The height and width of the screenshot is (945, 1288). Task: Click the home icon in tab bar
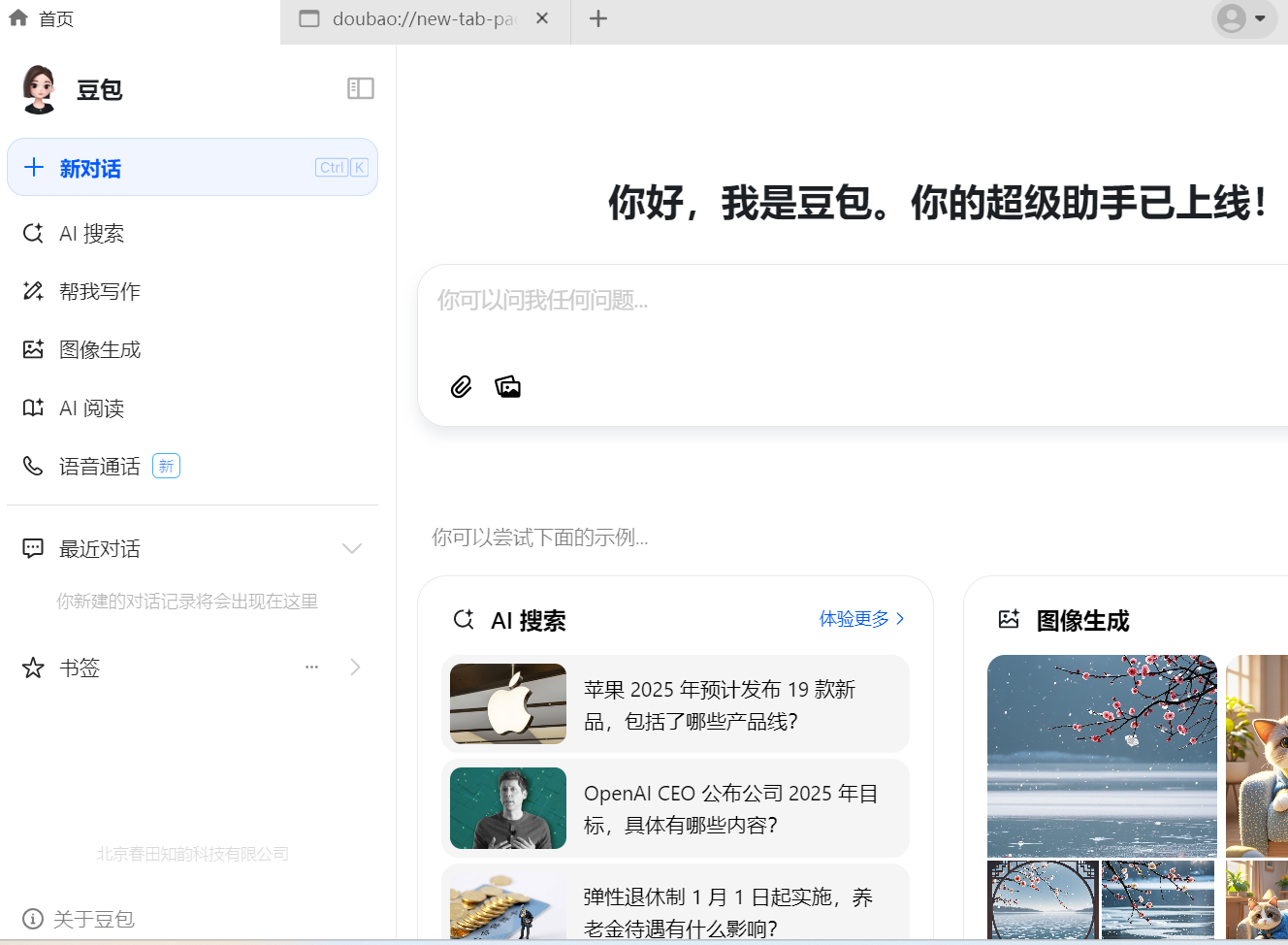point(17,17)
